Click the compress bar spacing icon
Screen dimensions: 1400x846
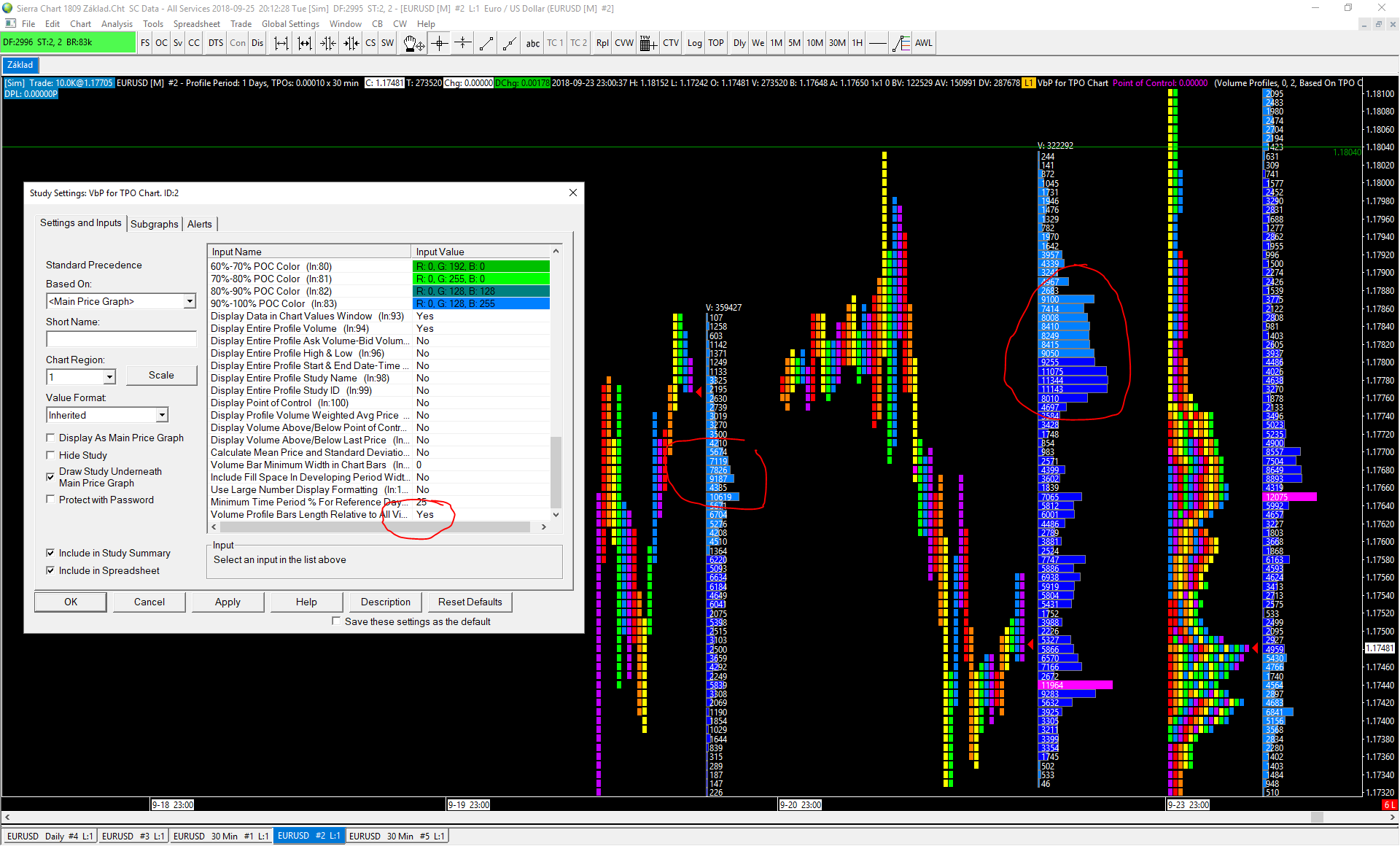point(328,43)
